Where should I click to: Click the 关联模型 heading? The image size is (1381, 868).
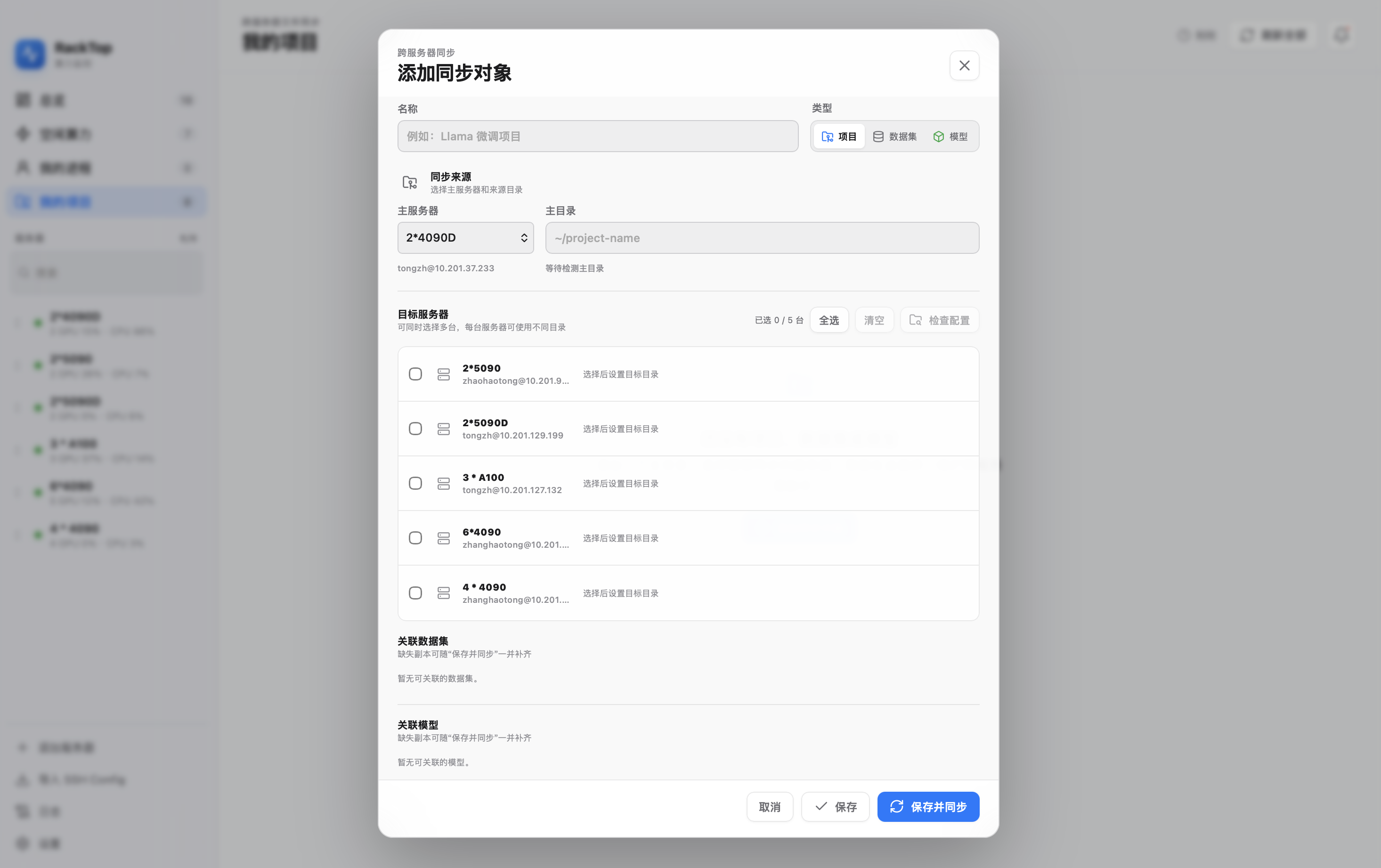tap(417, 725)
